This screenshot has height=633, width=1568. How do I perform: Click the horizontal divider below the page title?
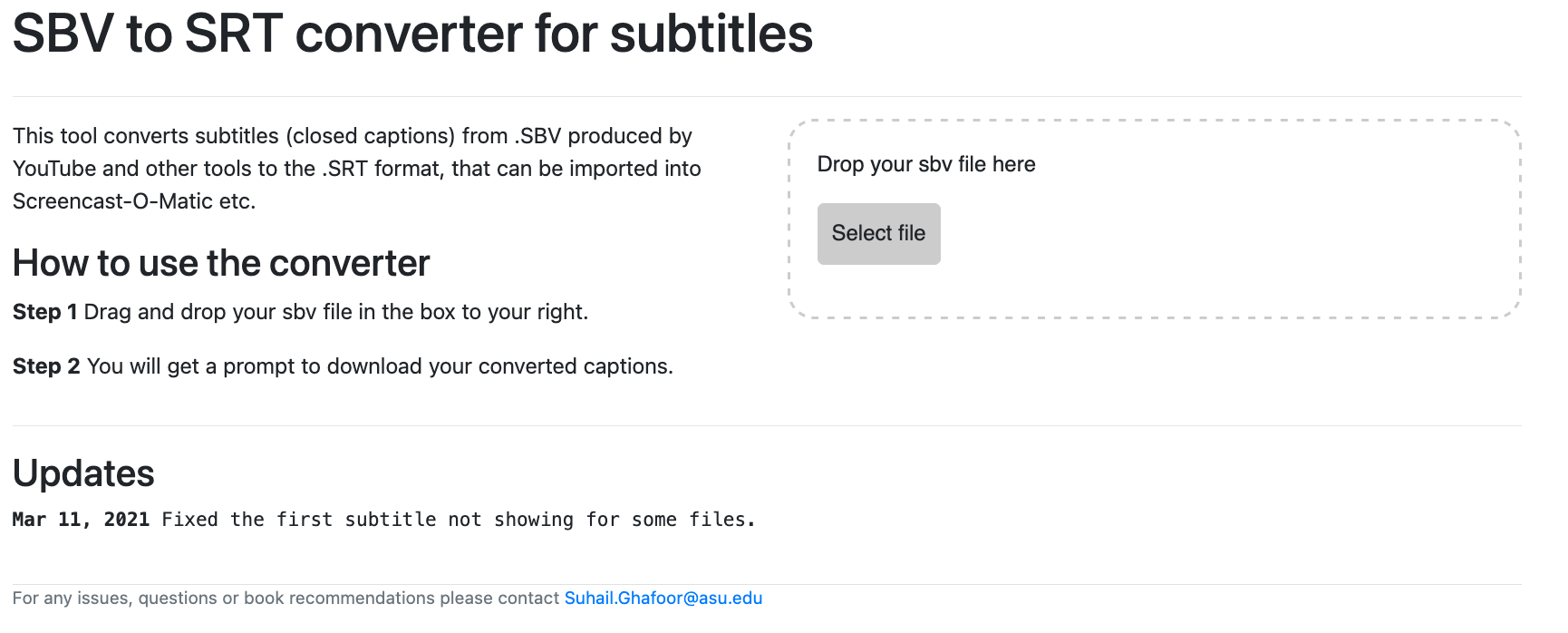(767, 97)
